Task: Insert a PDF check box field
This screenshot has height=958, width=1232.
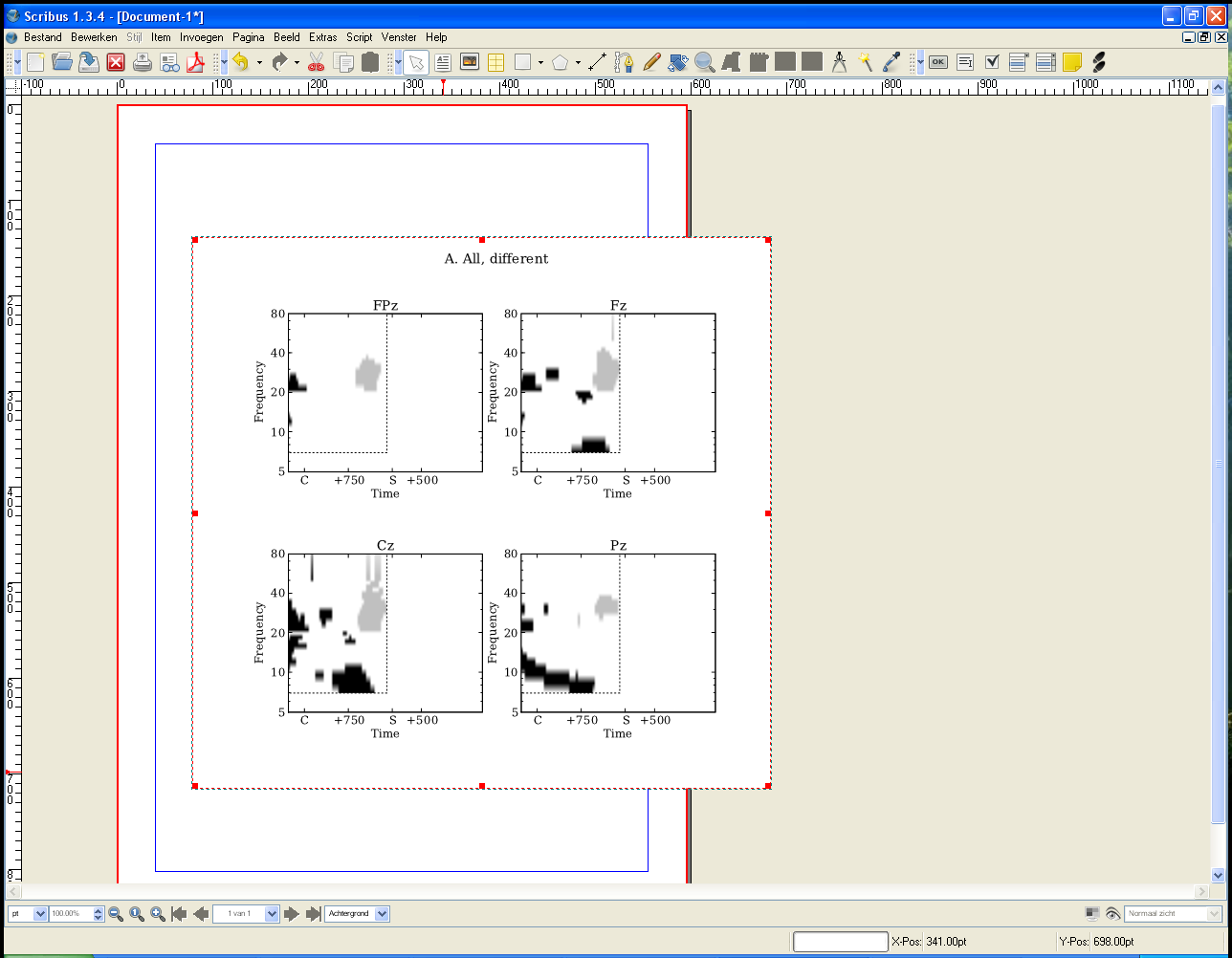Action: pos(992,62)
